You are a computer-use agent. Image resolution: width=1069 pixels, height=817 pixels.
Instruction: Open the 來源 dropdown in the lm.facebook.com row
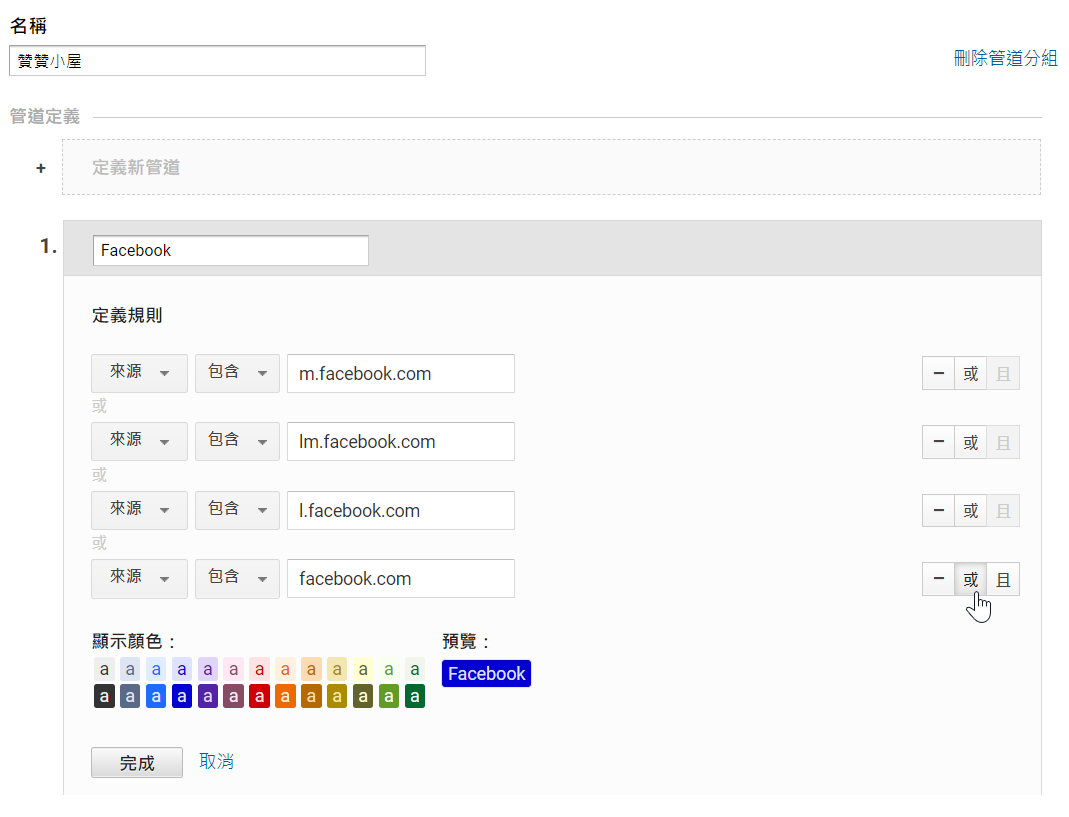click(139, 441)
